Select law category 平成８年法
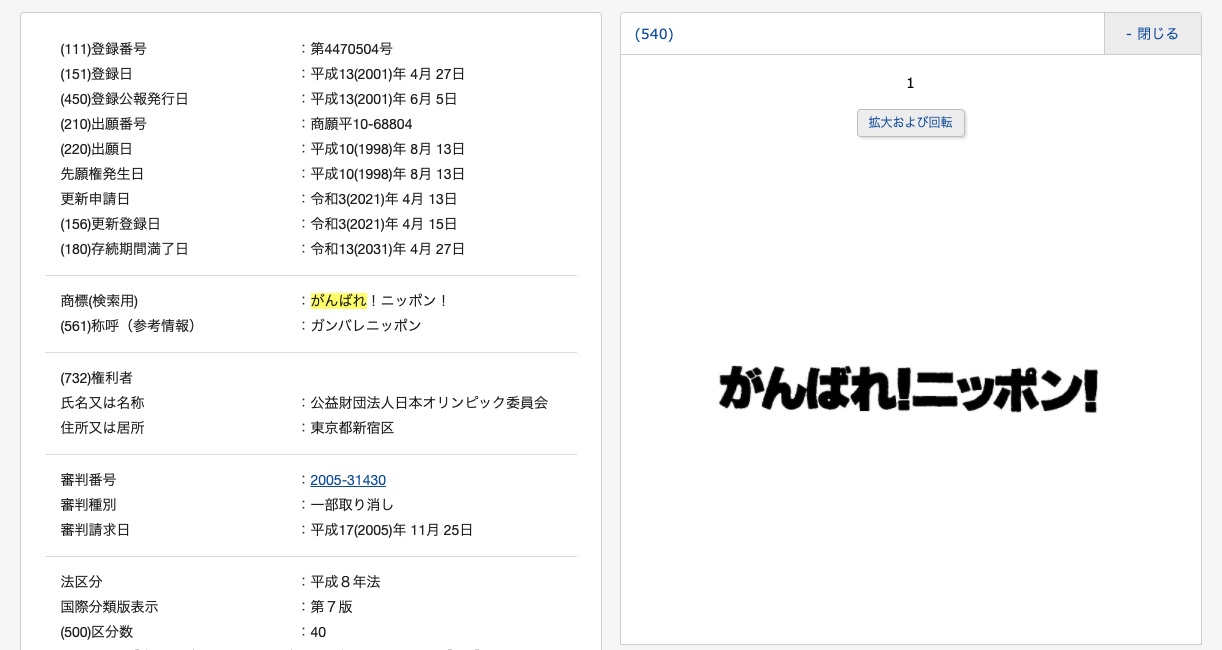 coord(345,582)
